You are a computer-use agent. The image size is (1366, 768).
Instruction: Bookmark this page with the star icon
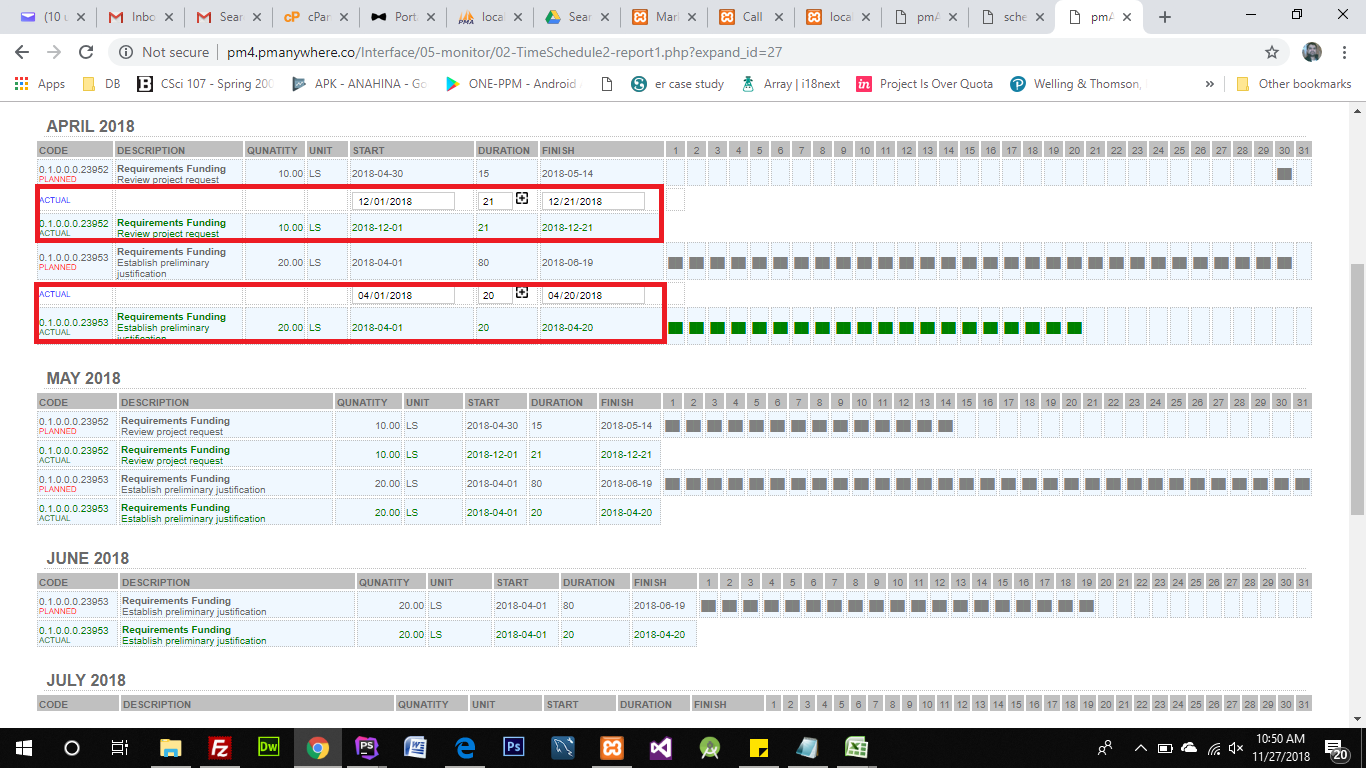pos(1271,52)
